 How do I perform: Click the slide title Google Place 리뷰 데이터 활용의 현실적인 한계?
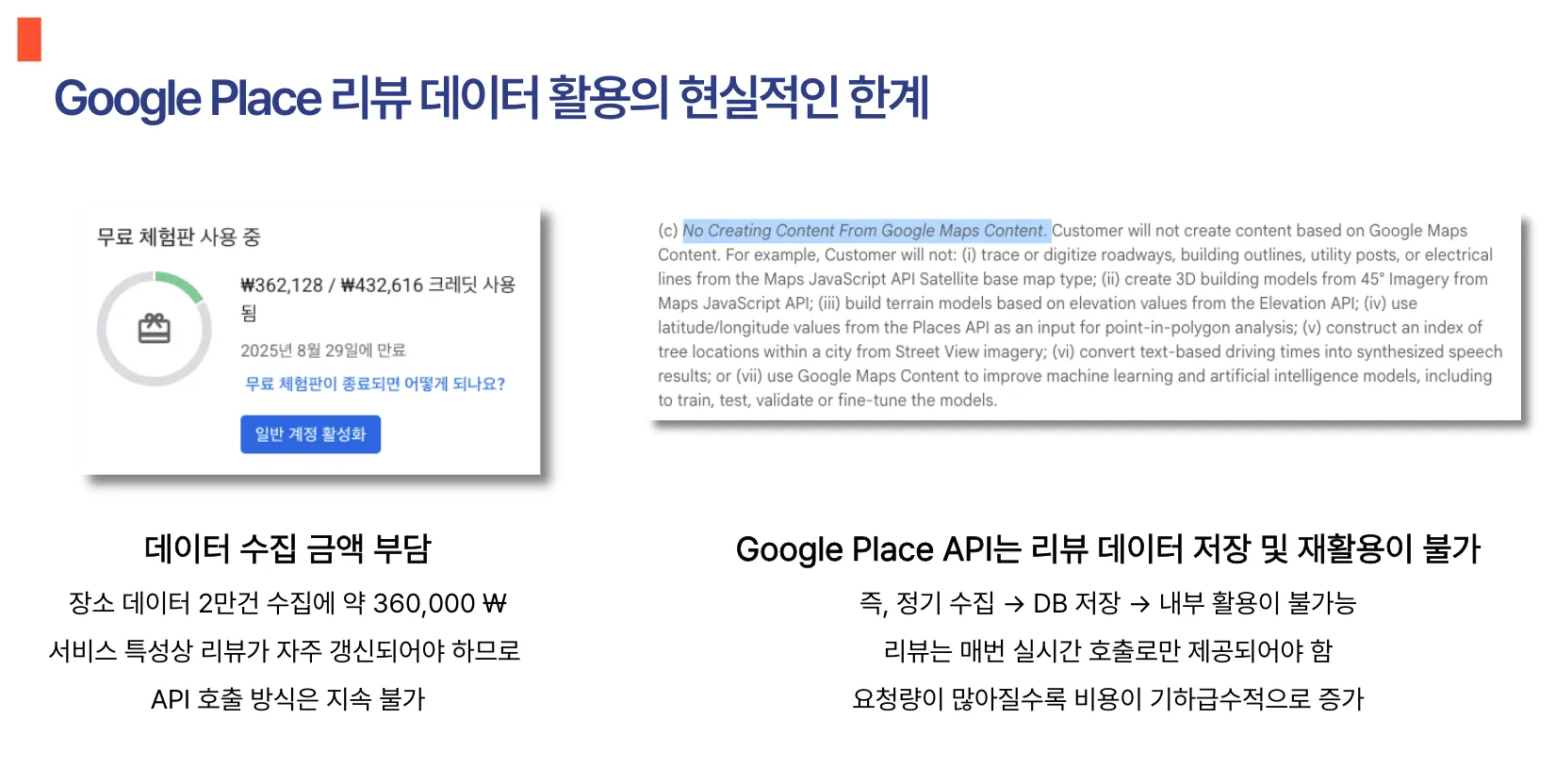click(x=492, y=98)
